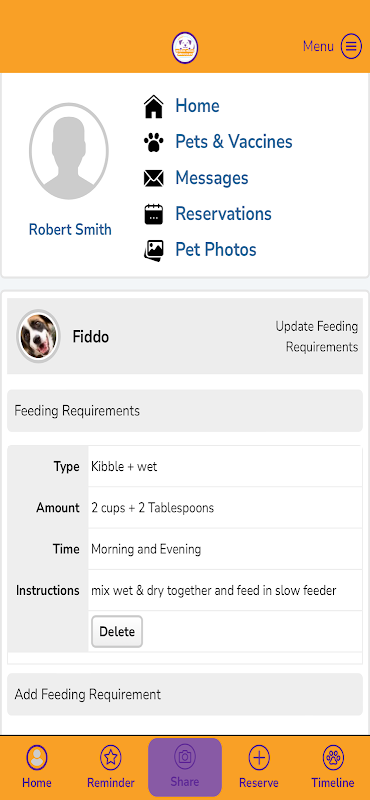370x800 pixels.
Task: Open Timeline paw tab in bottom bar
Action: pyautogui.click(x=333, y=767)
